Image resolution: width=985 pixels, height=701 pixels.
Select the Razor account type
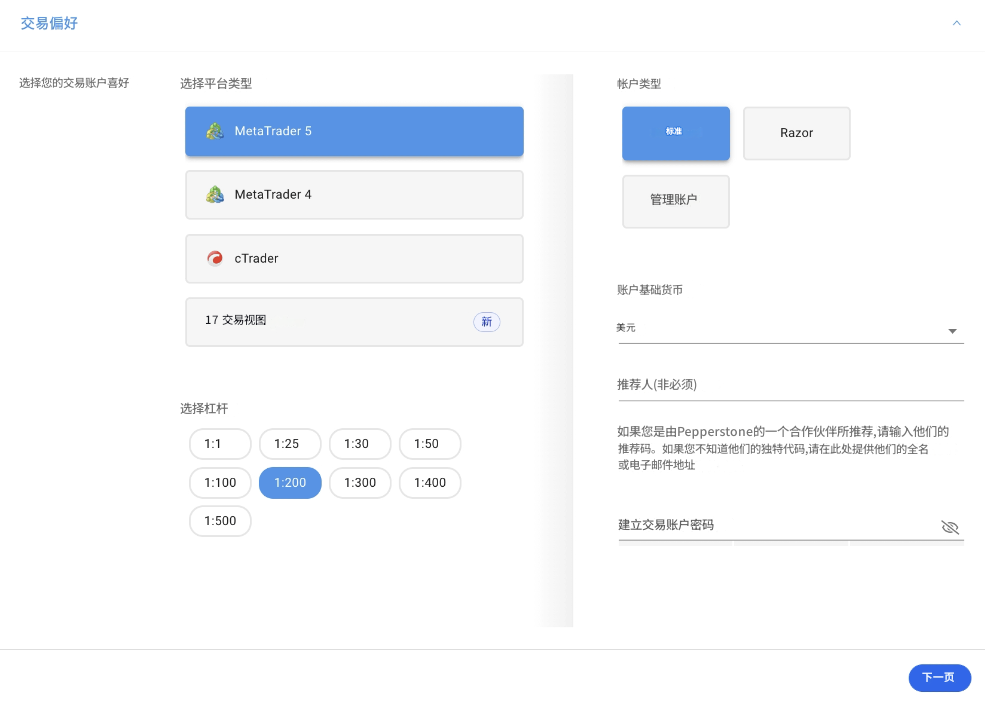pos(797,133)
